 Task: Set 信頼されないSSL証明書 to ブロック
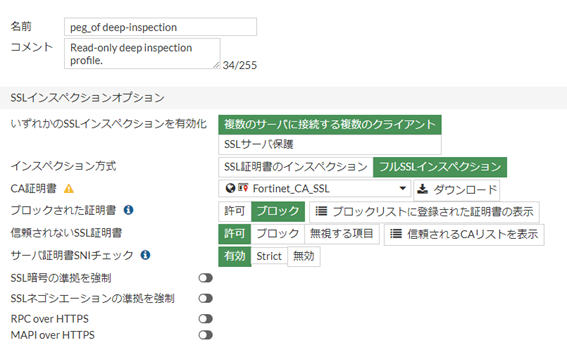[278, 234]
